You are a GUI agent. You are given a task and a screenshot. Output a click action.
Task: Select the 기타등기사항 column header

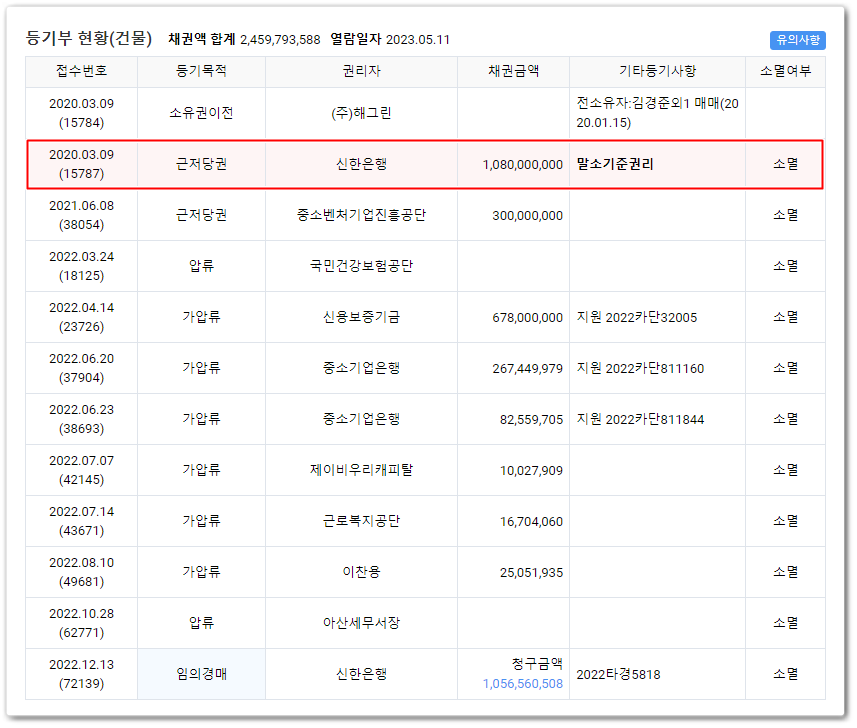[658, 71]
